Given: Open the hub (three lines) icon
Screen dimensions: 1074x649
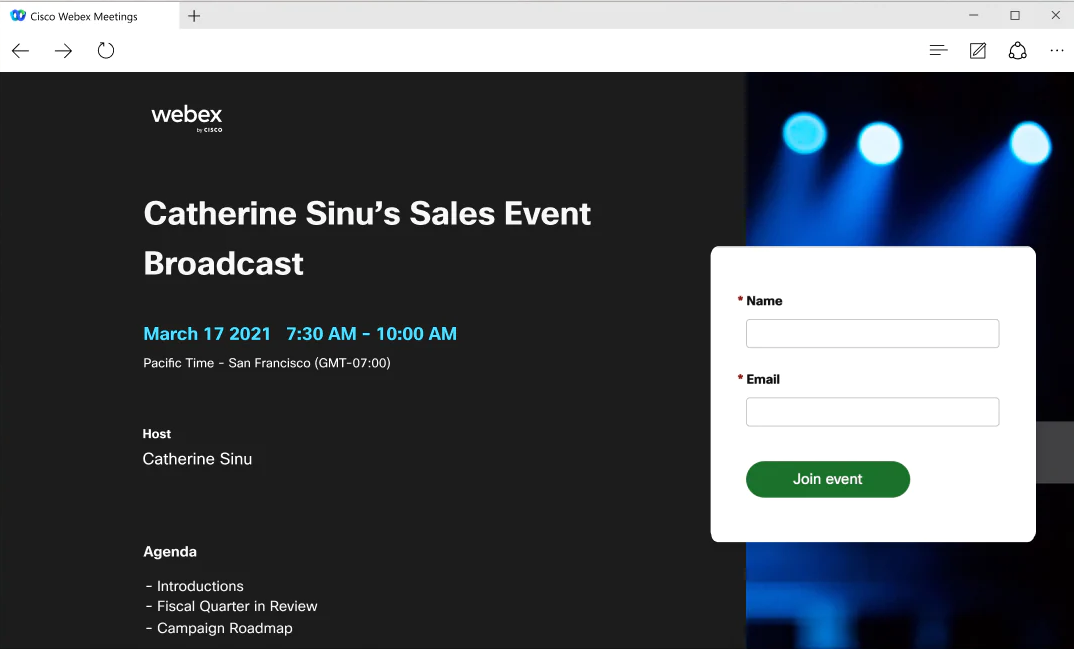Looking at the screenshot, I should tap(938, 51).
